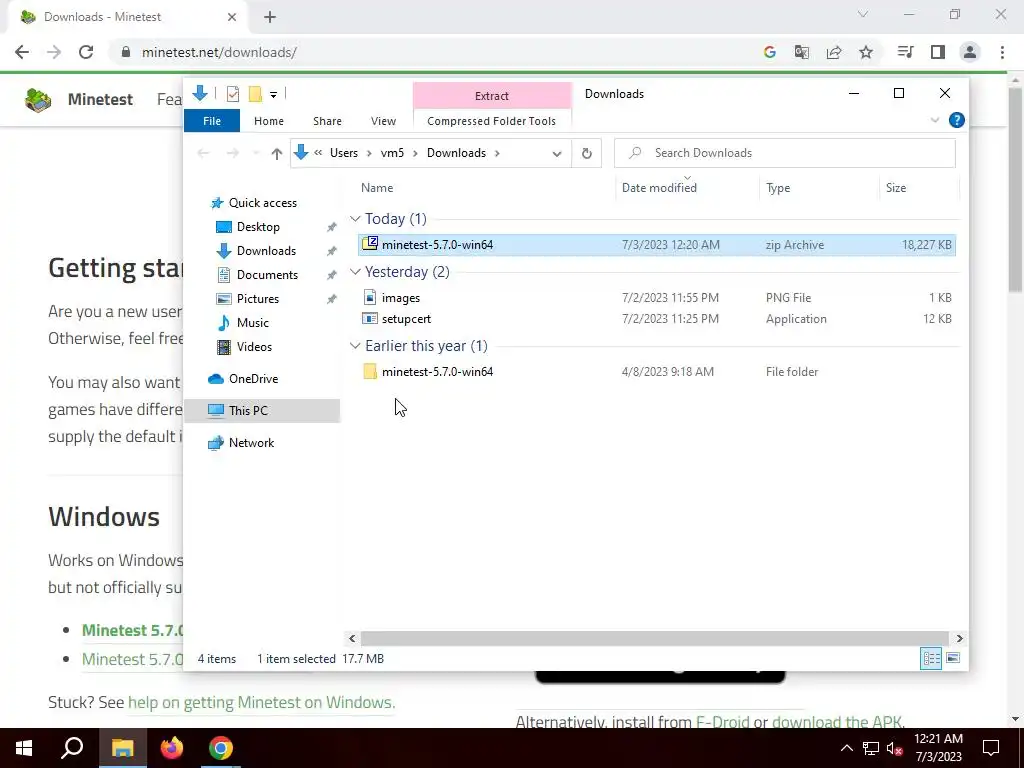Open the recent locations dropdown arrow
Viewport: 1024px width, 768px height.
tap(256, 153)
